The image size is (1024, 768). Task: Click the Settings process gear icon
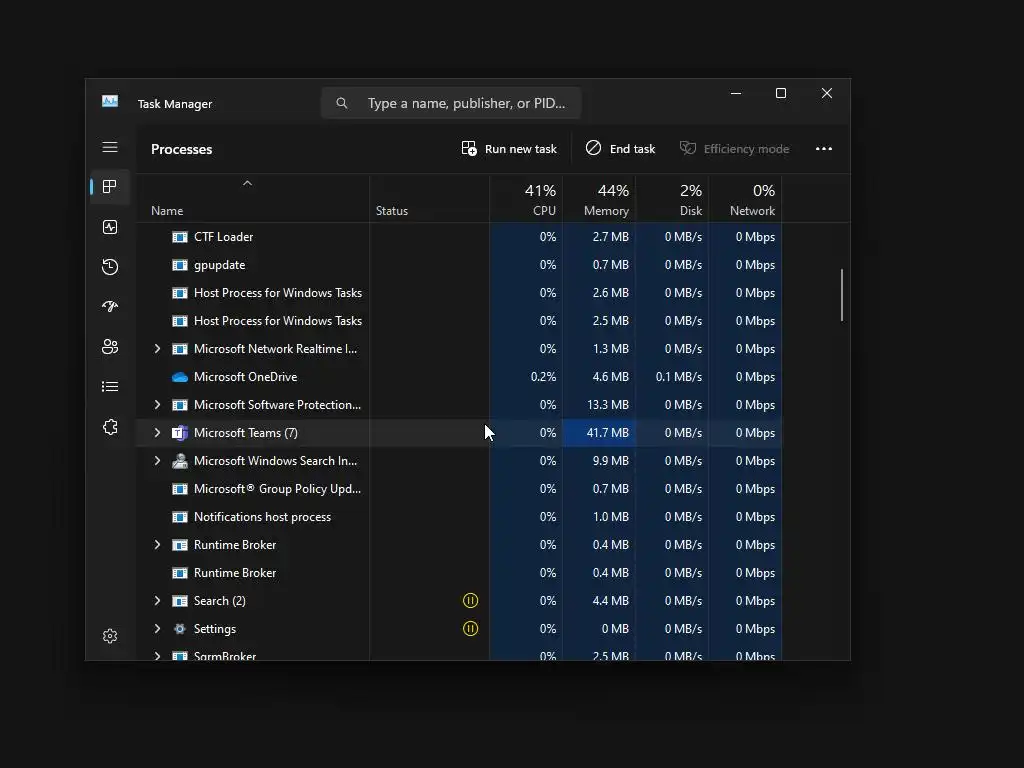(x=180, y=629)
